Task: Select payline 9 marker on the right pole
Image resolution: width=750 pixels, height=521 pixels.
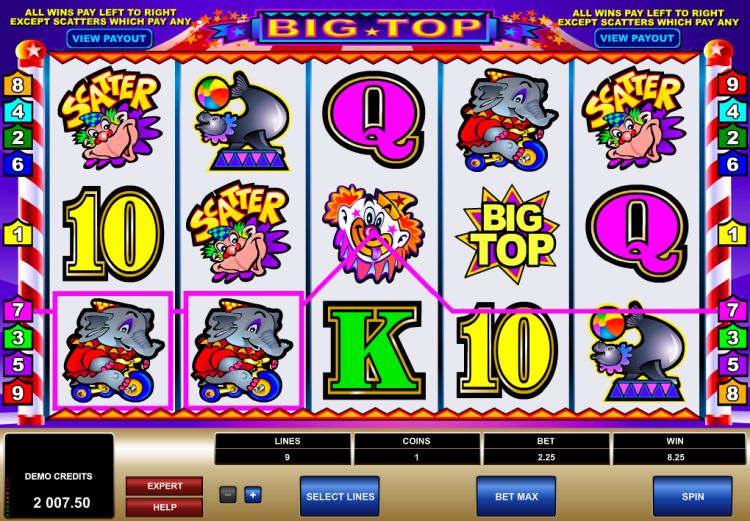Action: point(732,84)
